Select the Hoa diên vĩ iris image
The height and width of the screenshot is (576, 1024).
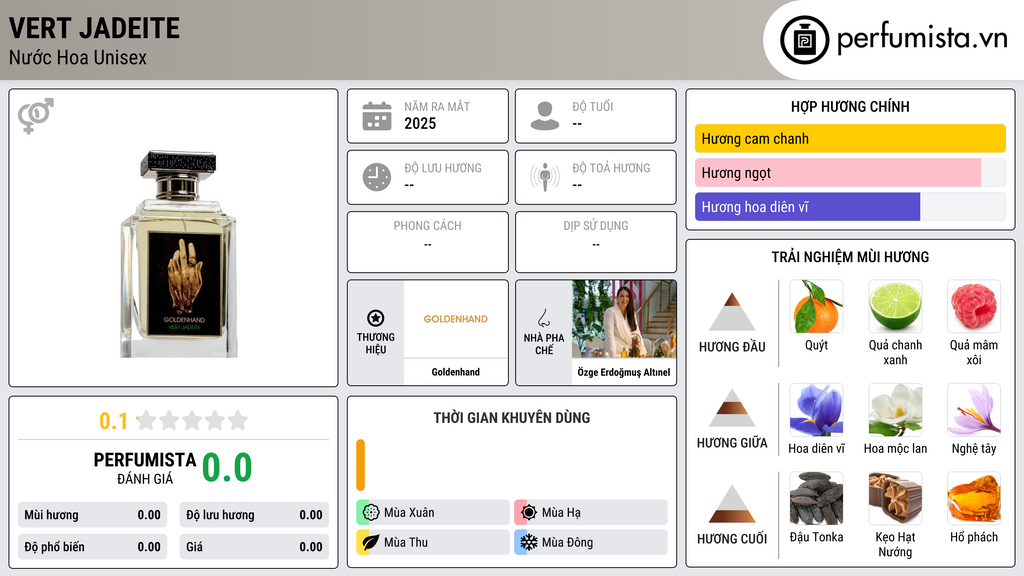click(x=816, y=410)
